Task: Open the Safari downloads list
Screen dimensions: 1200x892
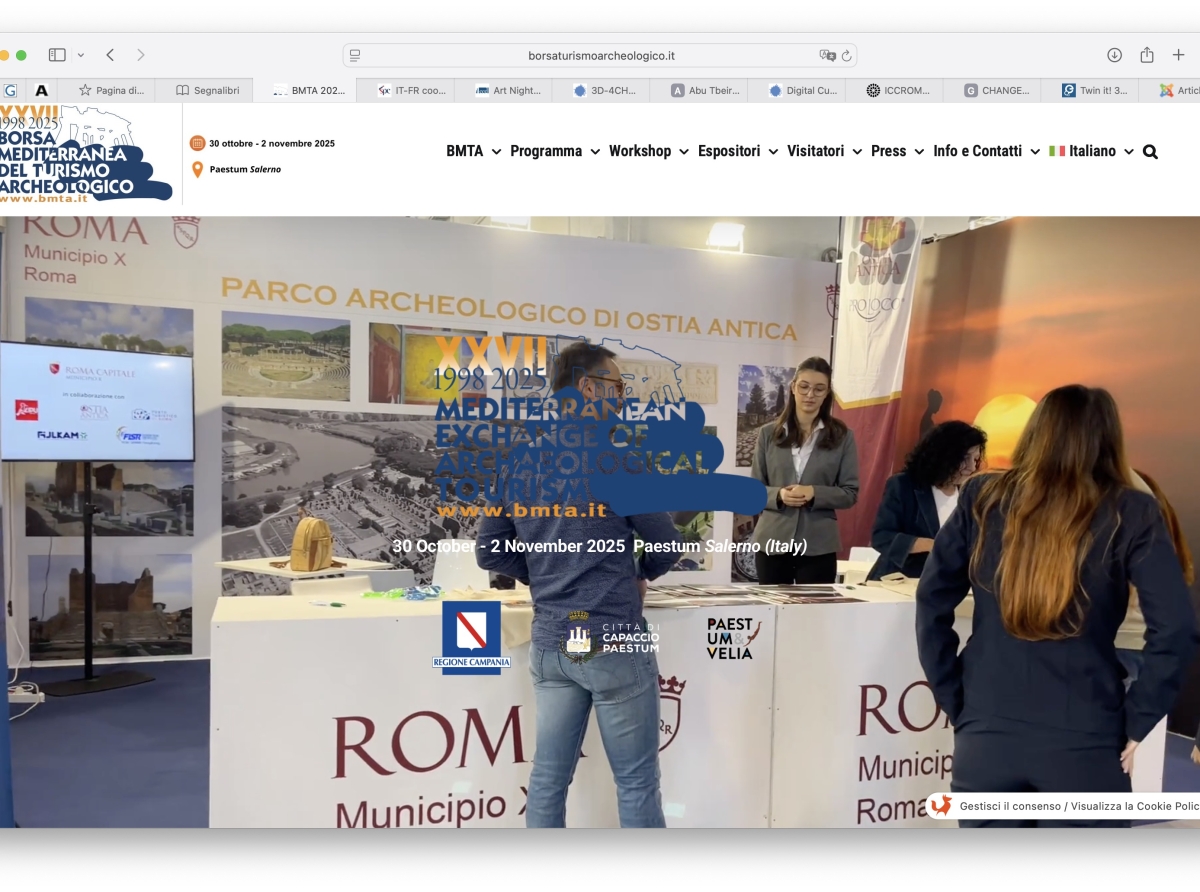Action: [1114, 55]
